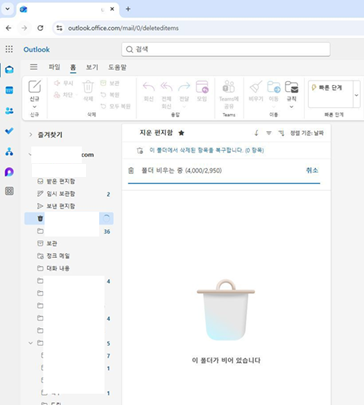The image size is (364, 409).
Task: Click the 회신 (reply) arrow
Action: (148, 87)
